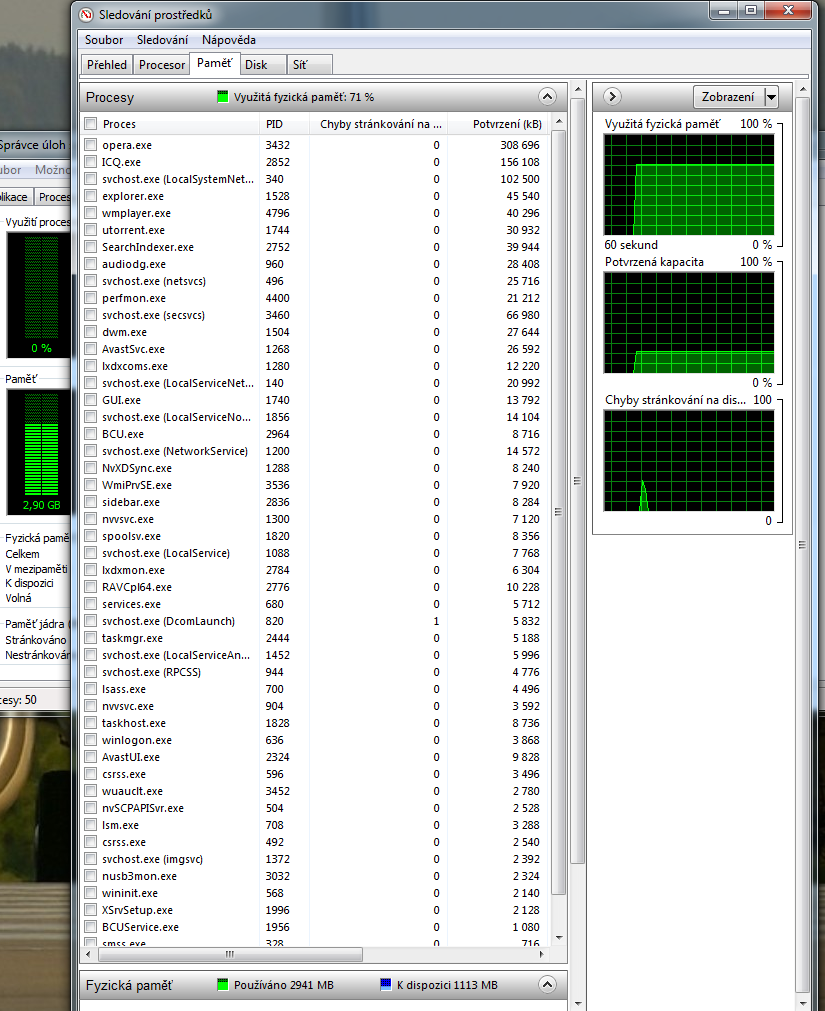Viewport: 825px width, 1011px height.
Task: Sort by the Potvrzení (kB) column
Action: click(x=508, y=124)
